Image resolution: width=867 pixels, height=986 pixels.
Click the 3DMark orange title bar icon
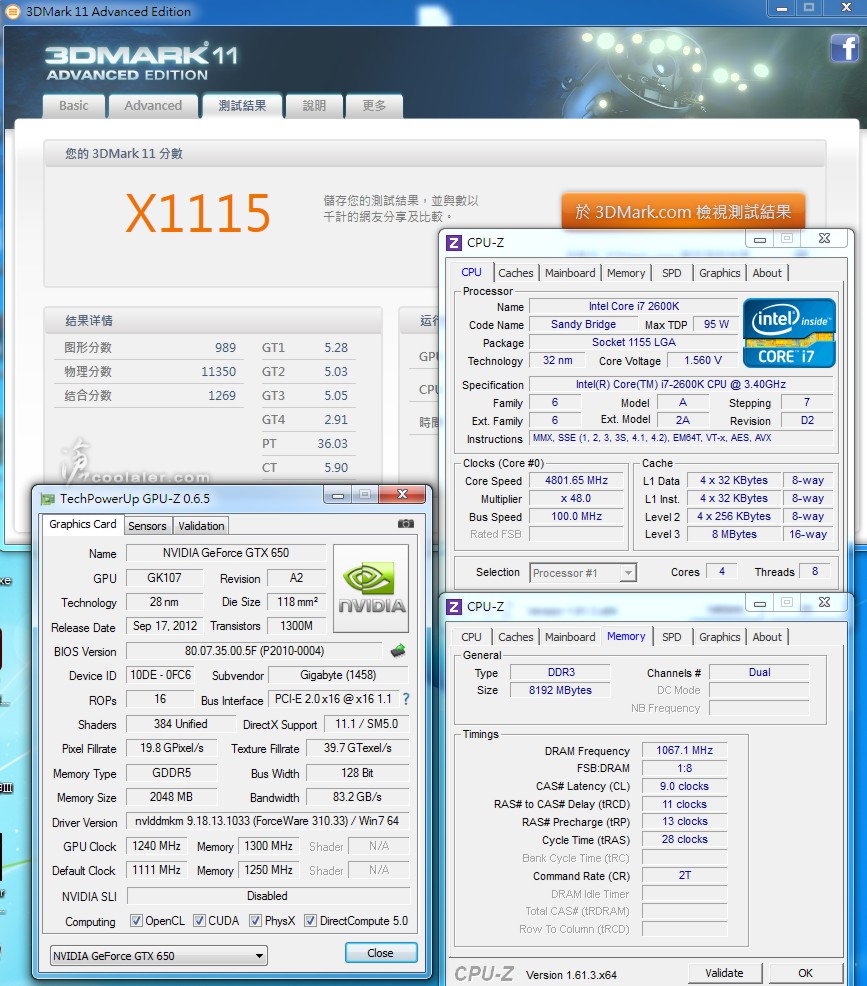pyautogui.click(x=12, y=11)
